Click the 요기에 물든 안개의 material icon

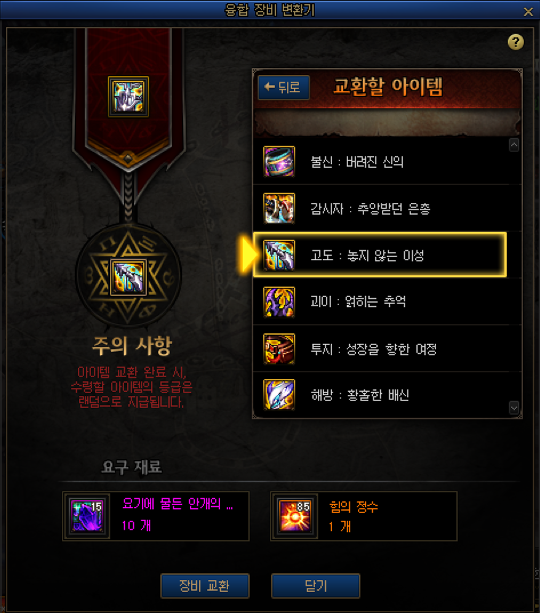86,516
